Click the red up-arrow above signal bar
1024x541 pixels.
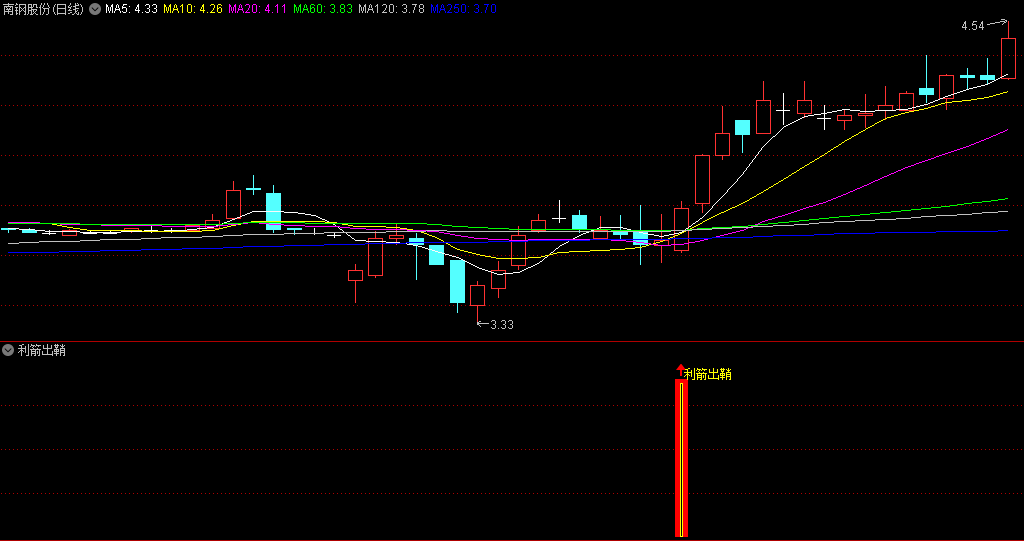(681, 370)
